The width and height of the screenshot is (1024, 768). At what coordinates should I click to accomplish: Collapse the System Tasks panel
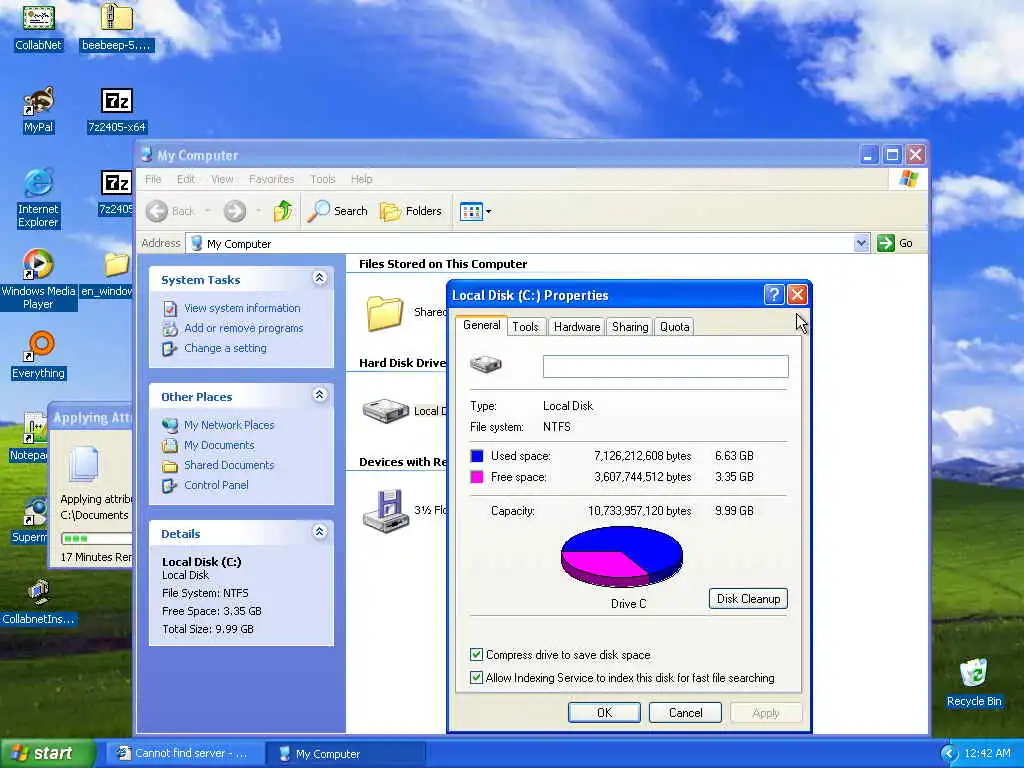coord(319,278)
